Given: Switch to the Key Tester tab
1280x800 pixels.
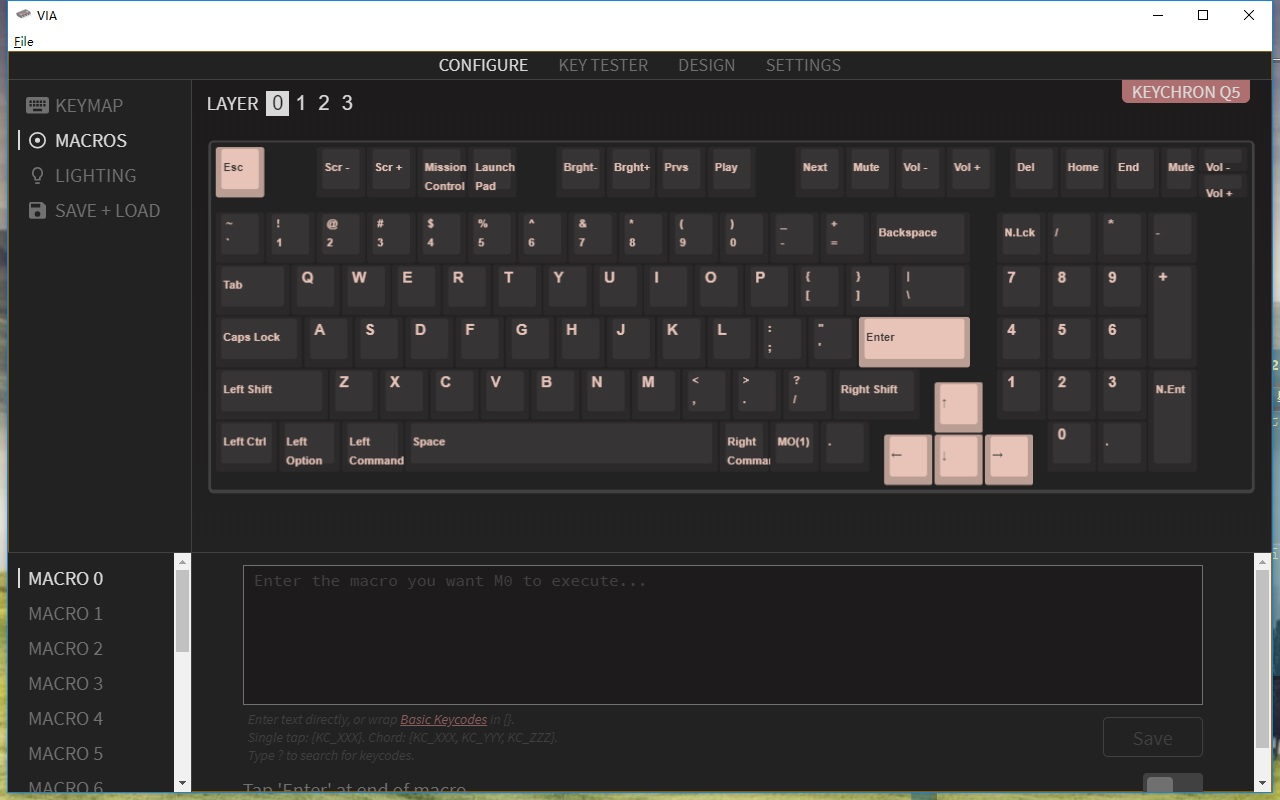Looking at the screenshot, I should [603, 65].
